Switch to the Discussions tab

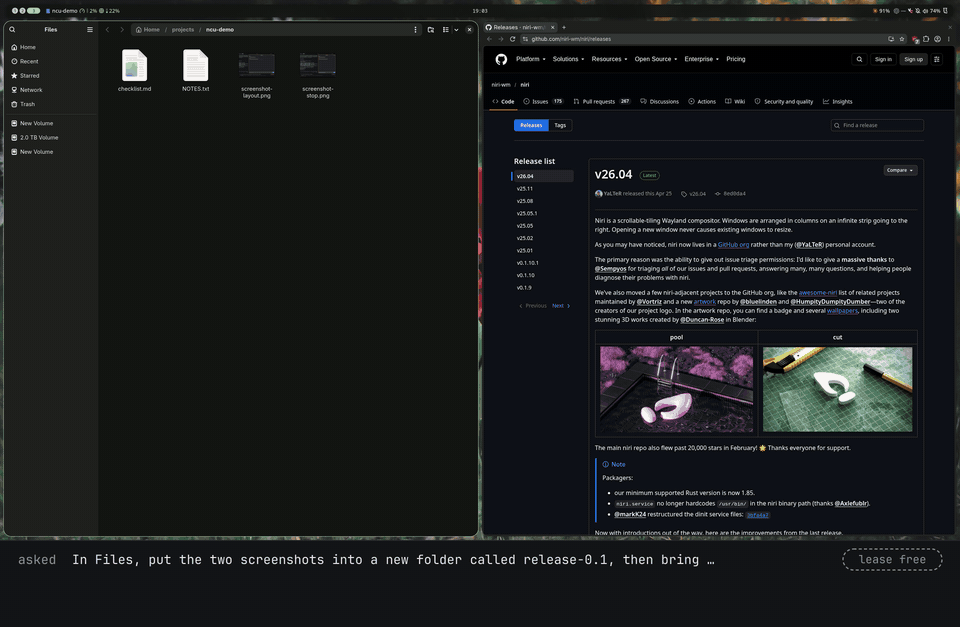point(659,102)
